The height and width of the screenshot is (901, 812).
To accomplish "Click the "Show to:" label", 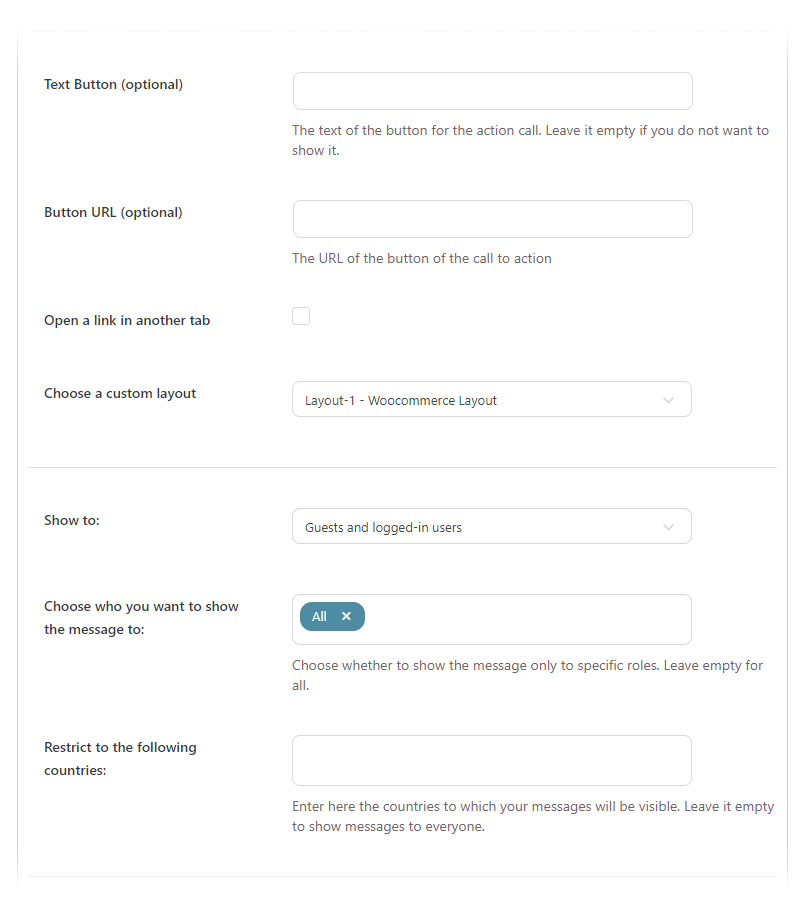I will [72, 521].
